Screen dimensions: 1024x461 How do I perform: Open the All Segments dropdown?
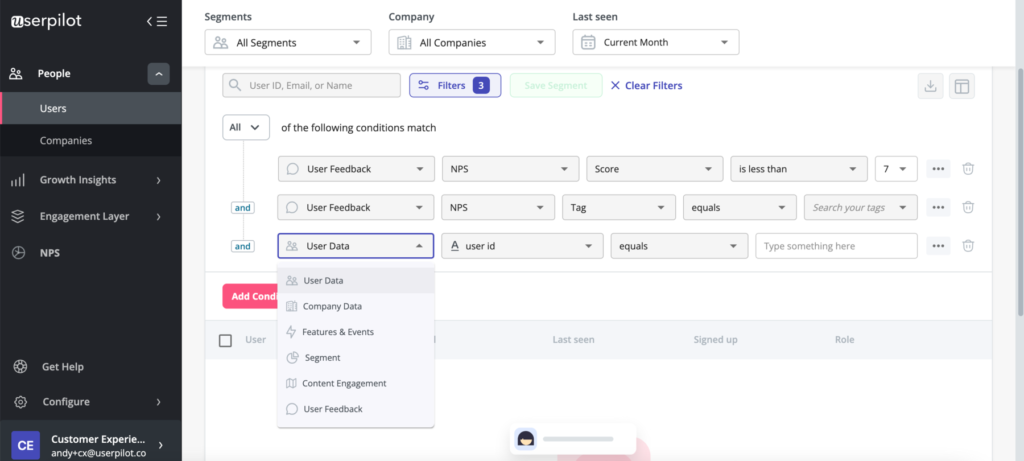(288, 42)
